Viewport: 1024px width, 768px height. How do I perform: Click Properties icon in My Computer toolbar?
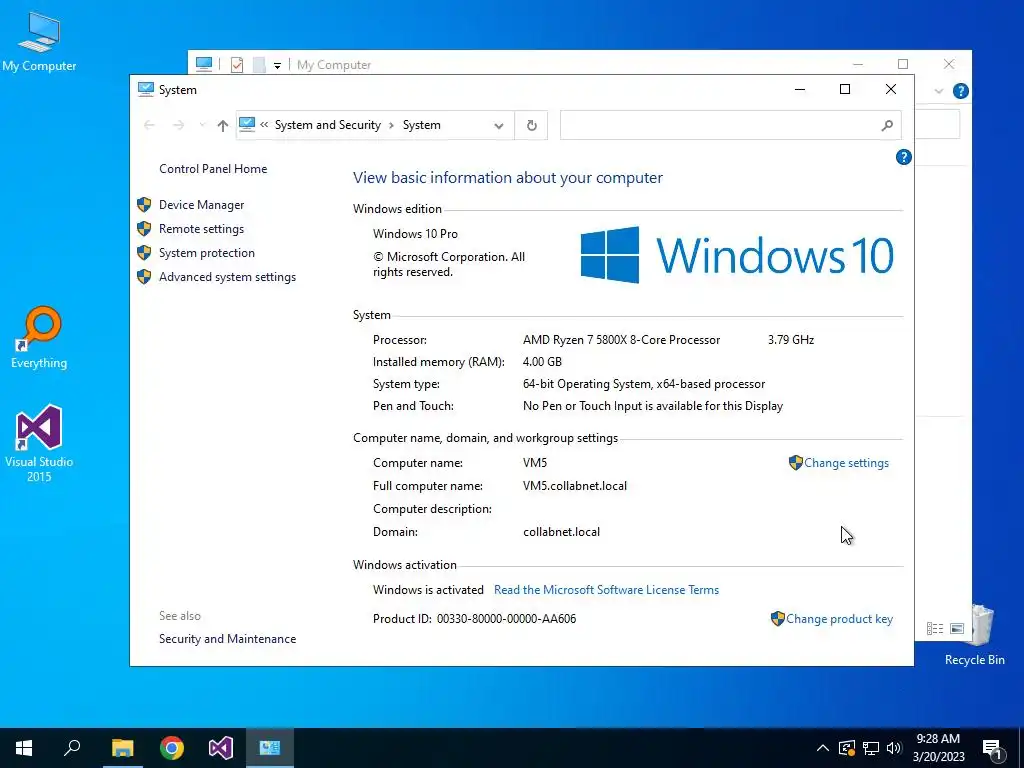237,65
